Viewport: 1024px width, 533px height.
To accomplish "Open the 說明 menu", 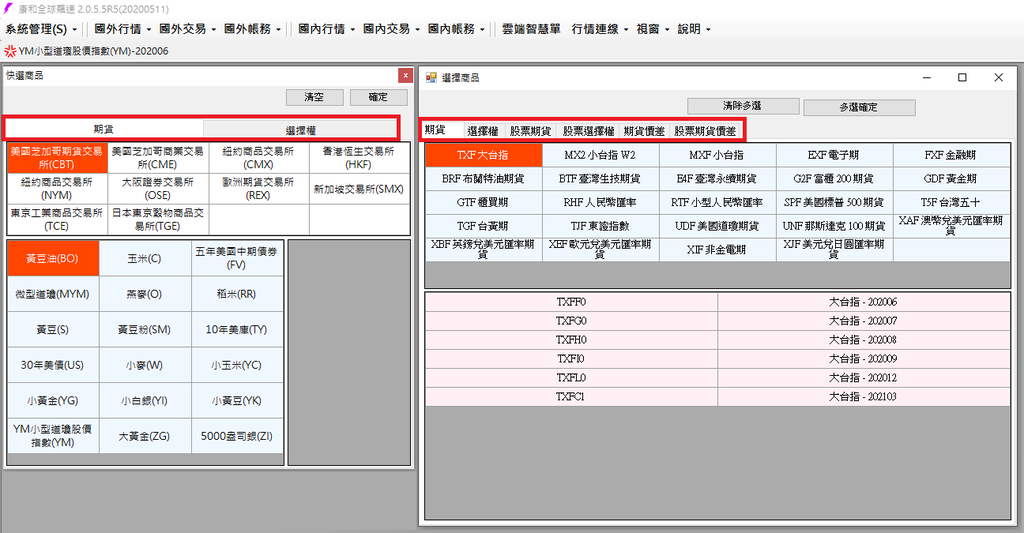I will [x=694, y=29].
